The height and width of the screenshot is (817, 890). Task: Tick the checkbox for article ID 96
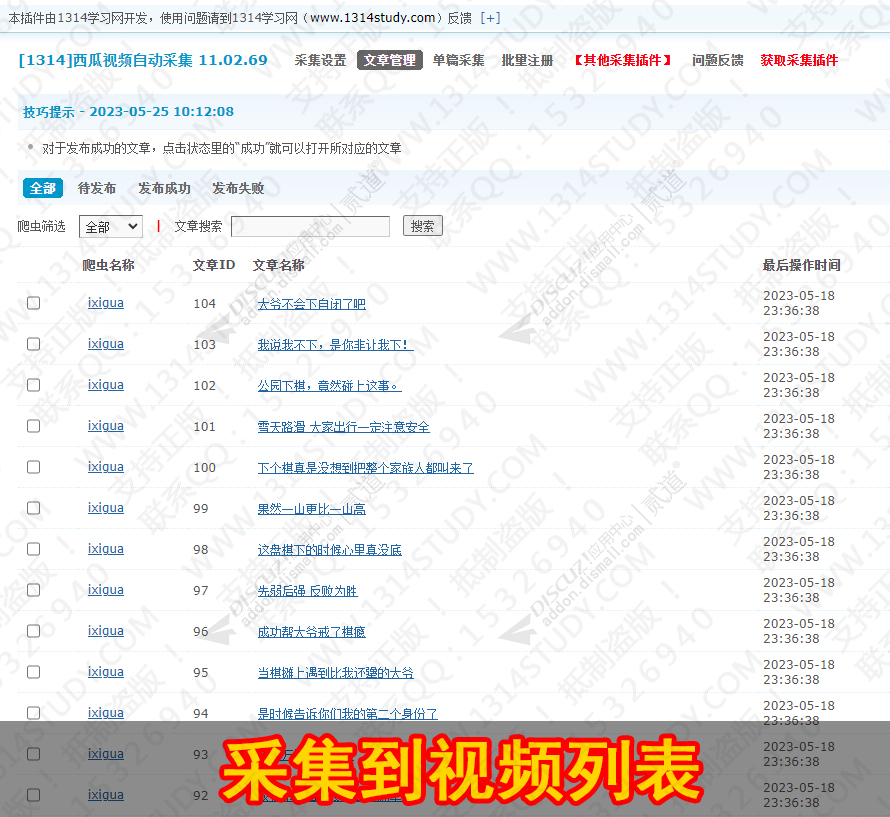pos(33,631)
